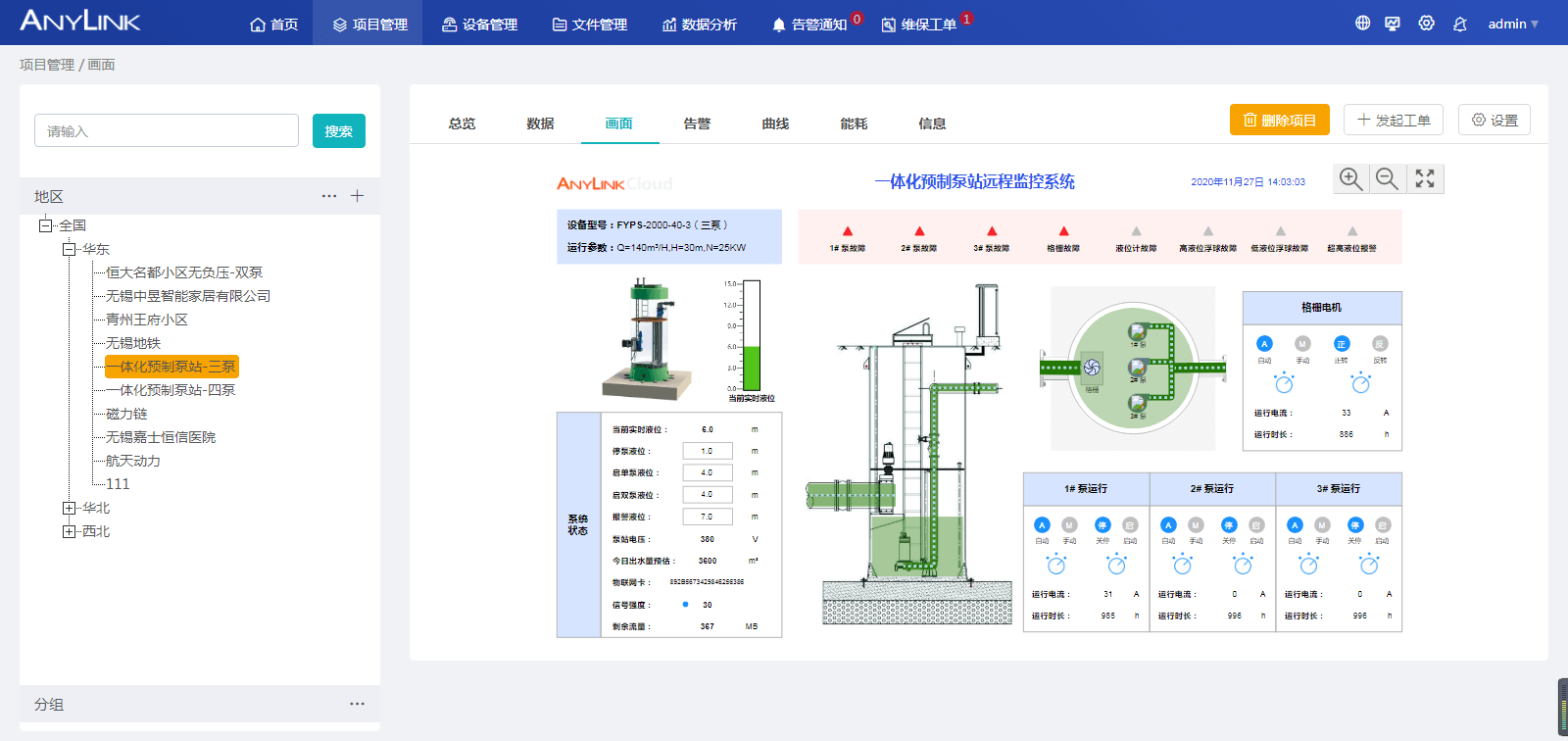Screen dimensions: 1568x741
Task: Switch to the 告警 tab
Action: coord(697,123)
